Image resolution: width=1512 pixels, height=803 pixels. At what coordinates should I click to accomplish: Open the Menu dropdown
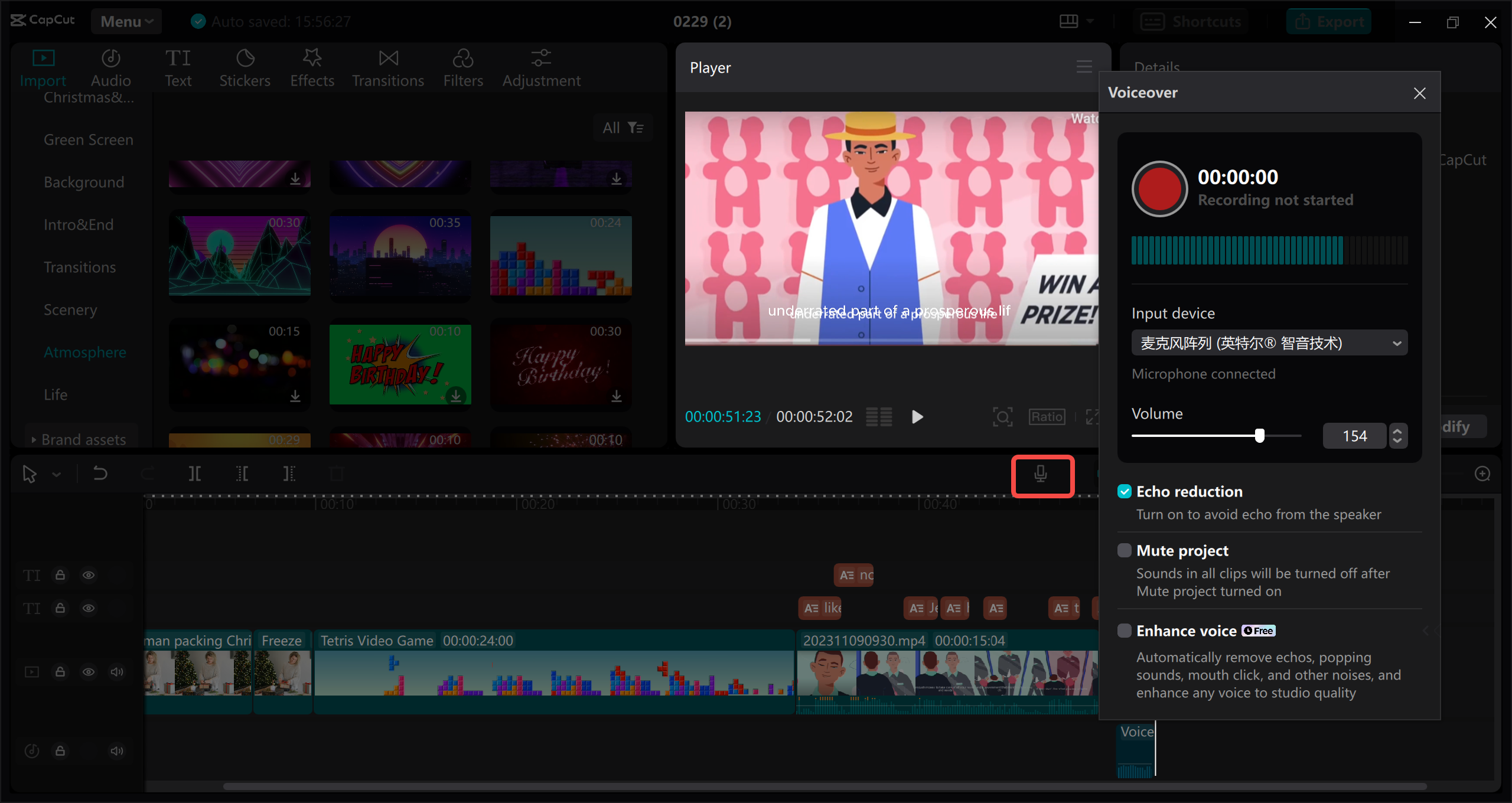tap(126, 21)
